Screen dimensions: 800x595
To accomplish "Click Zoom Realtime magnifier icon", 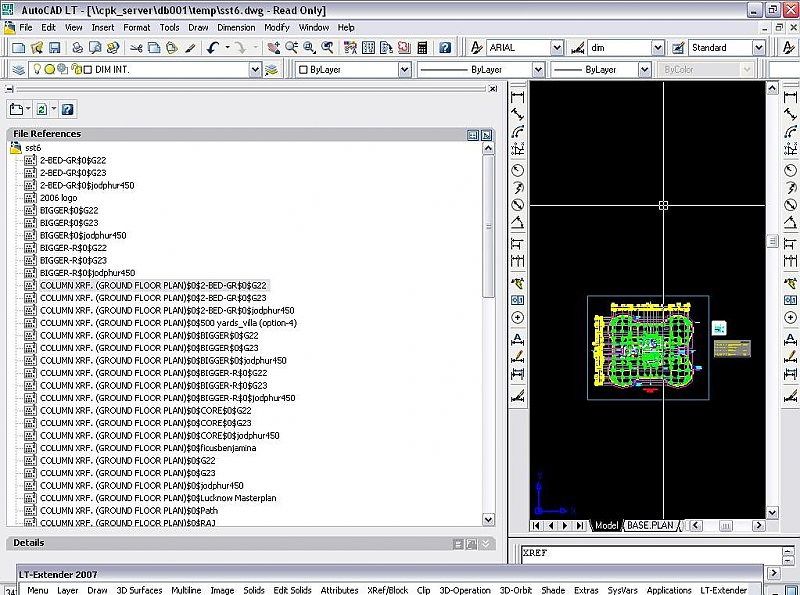I will click(292, 47).
